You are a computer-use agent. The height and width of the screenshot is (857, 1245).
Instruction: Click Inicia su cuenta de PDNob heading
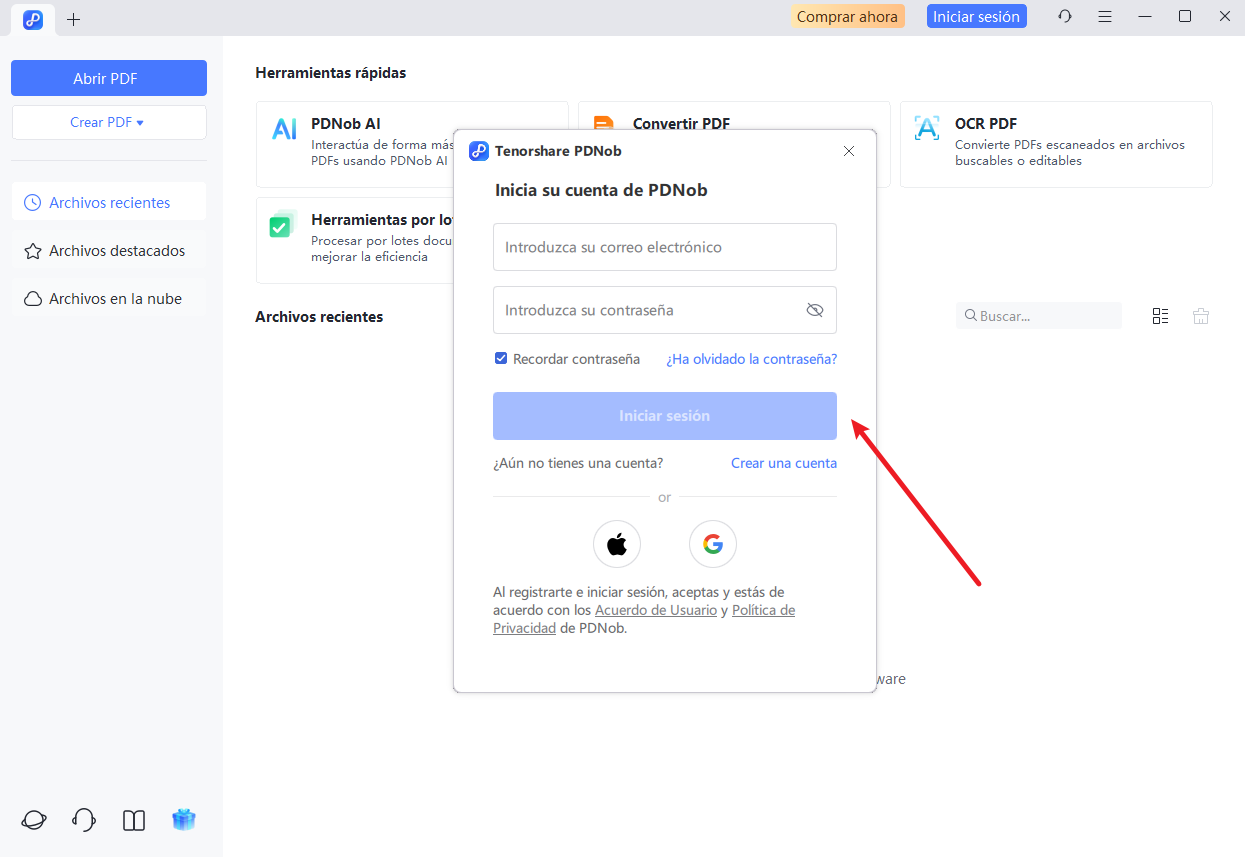click(x=601, y=190)
